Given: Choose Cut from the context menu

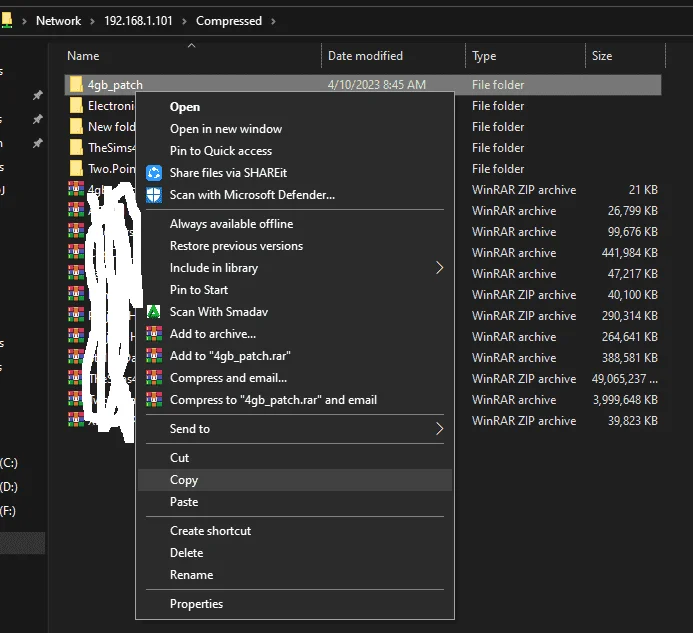Looking at the screenshot, I should [295, 458].
